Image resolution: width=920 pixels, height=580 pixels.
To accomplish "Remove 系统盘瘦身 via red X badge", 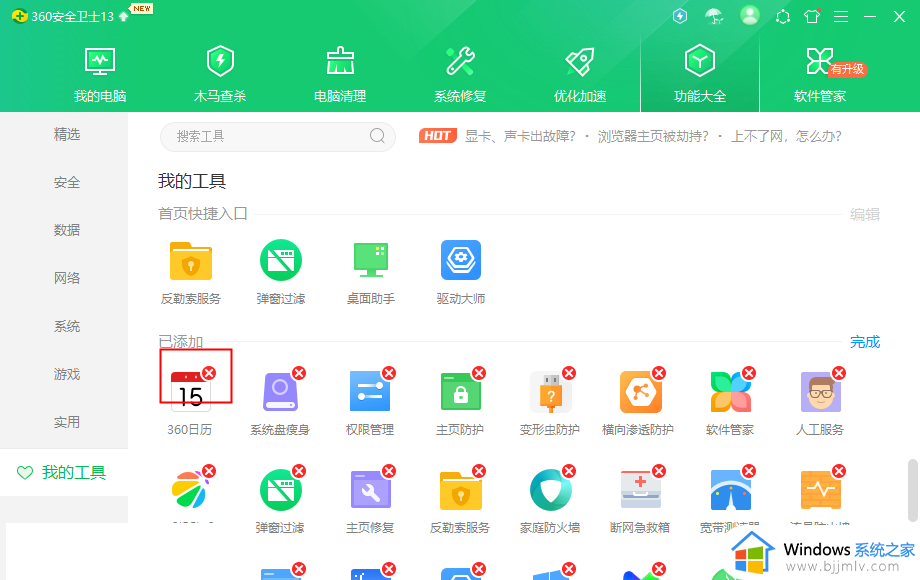I will [299, 373].
